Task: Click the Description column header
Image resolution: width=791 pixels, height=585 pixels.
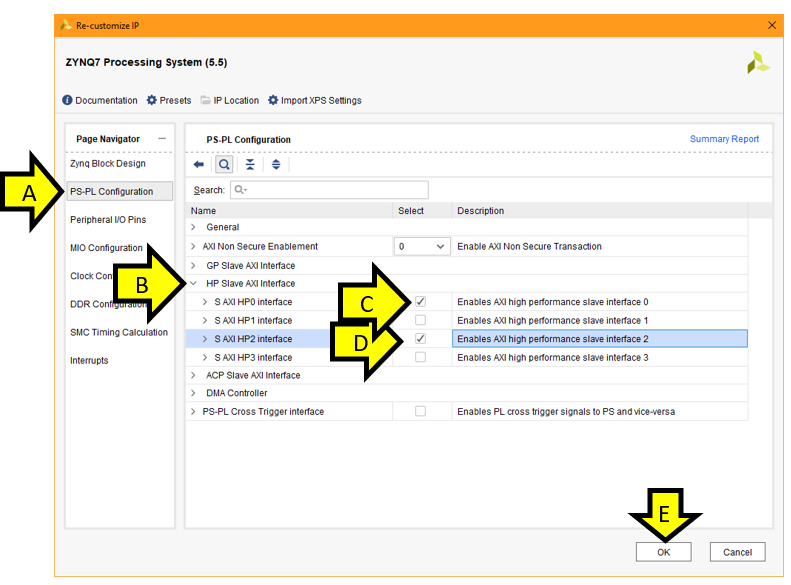Action: click(600, 211)
